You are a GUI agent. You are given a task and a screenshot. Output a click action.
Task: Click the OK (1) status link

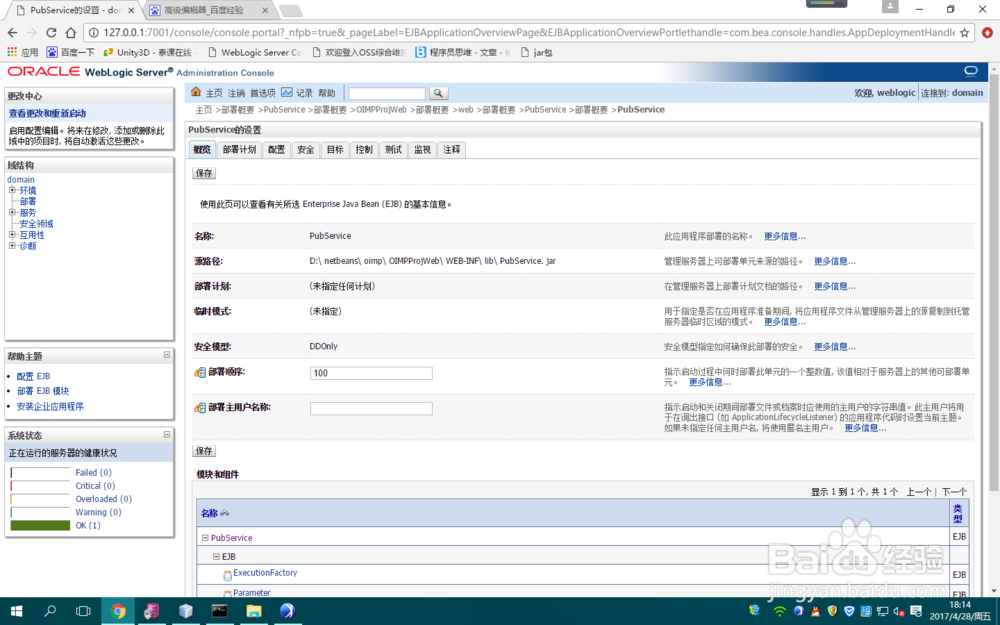pos(87,526)
